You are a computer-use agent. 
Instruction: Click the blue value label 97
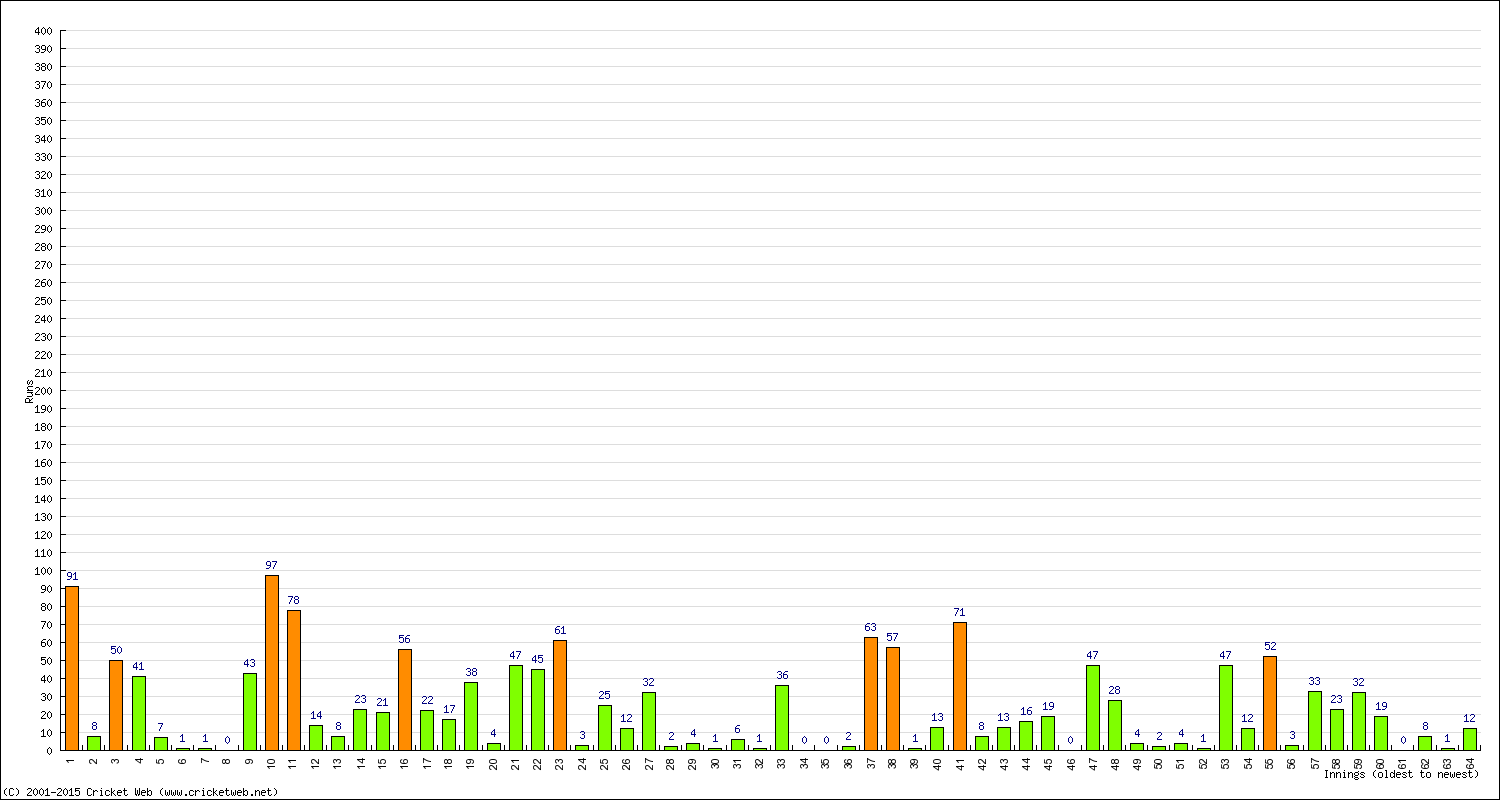(272, 566)
